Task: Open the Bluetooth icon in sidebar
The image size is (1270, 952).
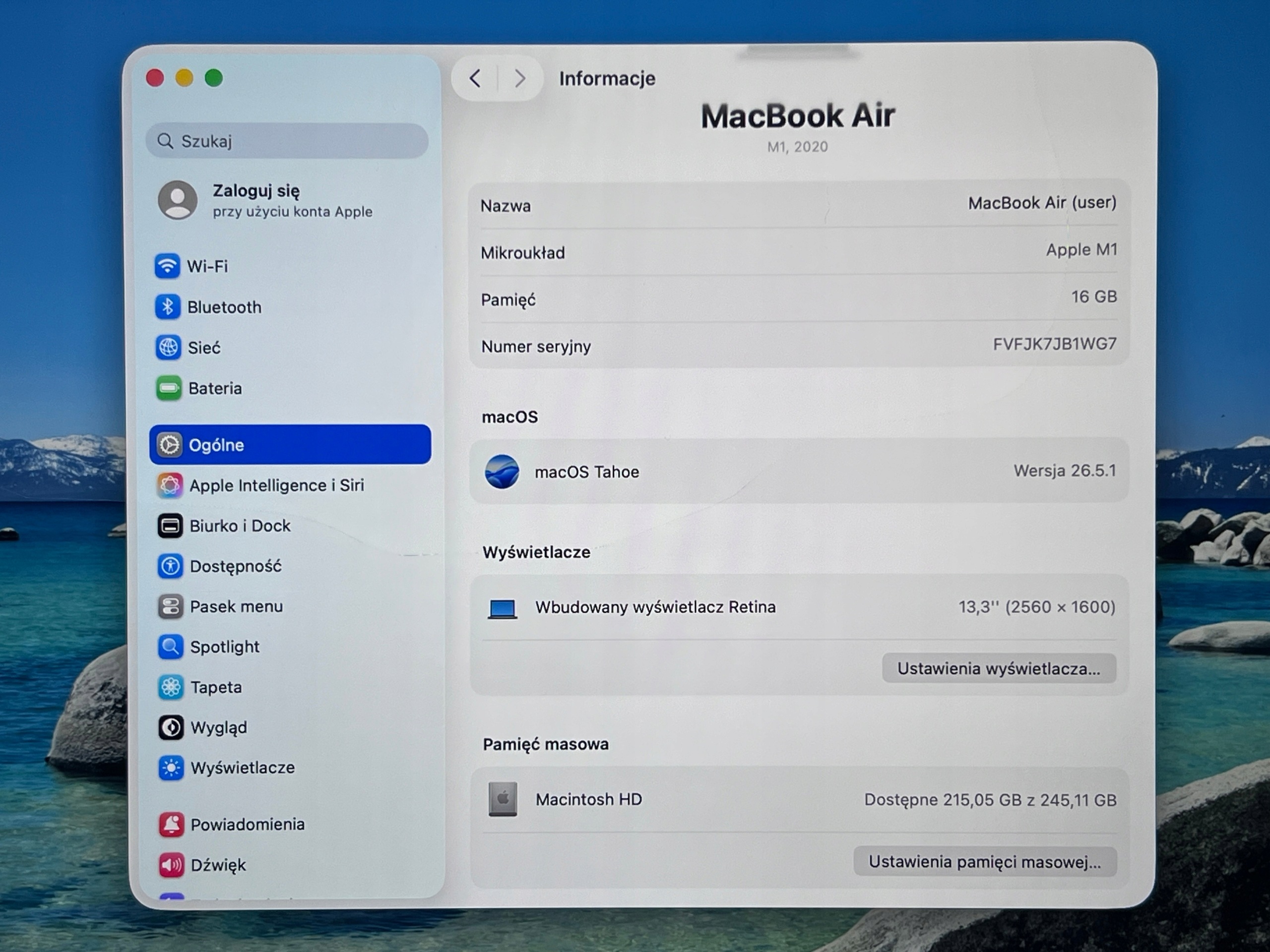Action: pyautogui.click(x=168, y=306)
